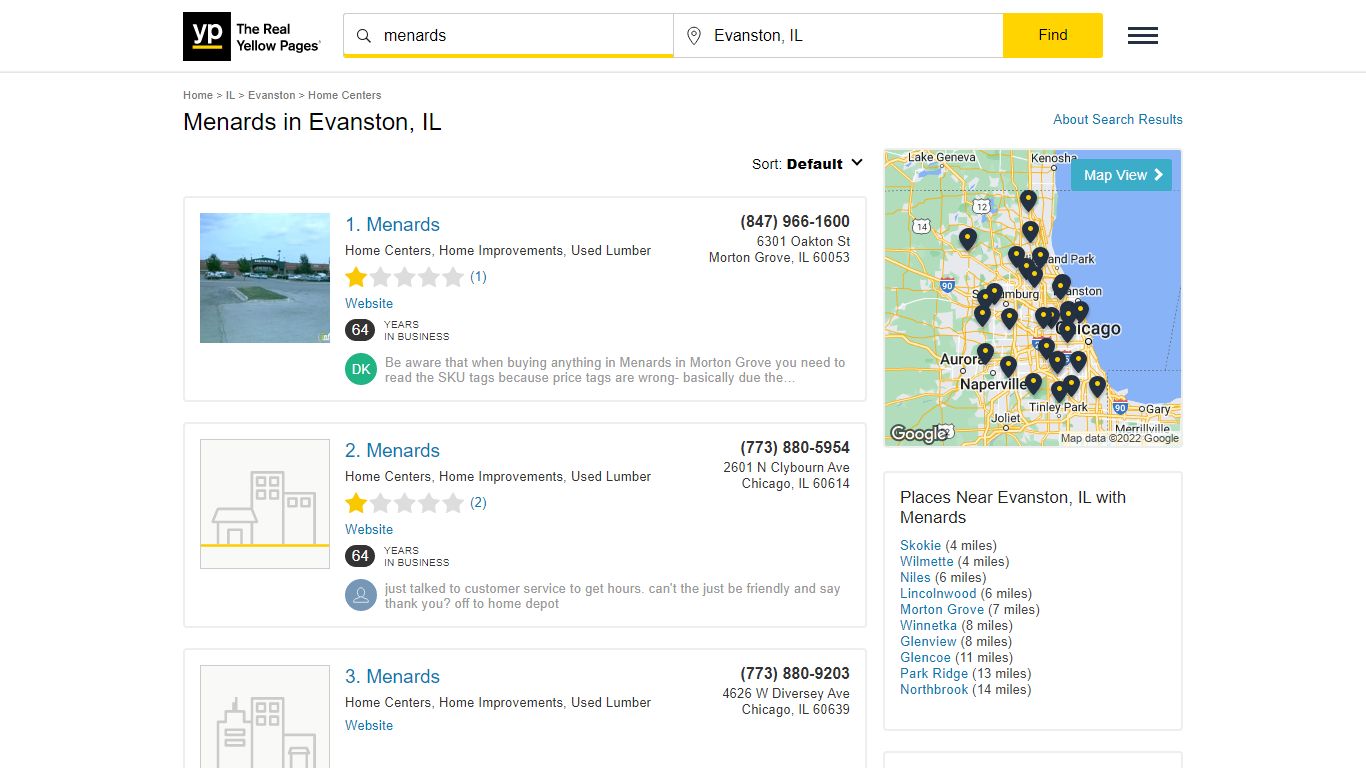Image resolution: width=1366 pixels, height=768 pixels.
Task: Click the (1) review count link
Action: (x=478, y=277)
